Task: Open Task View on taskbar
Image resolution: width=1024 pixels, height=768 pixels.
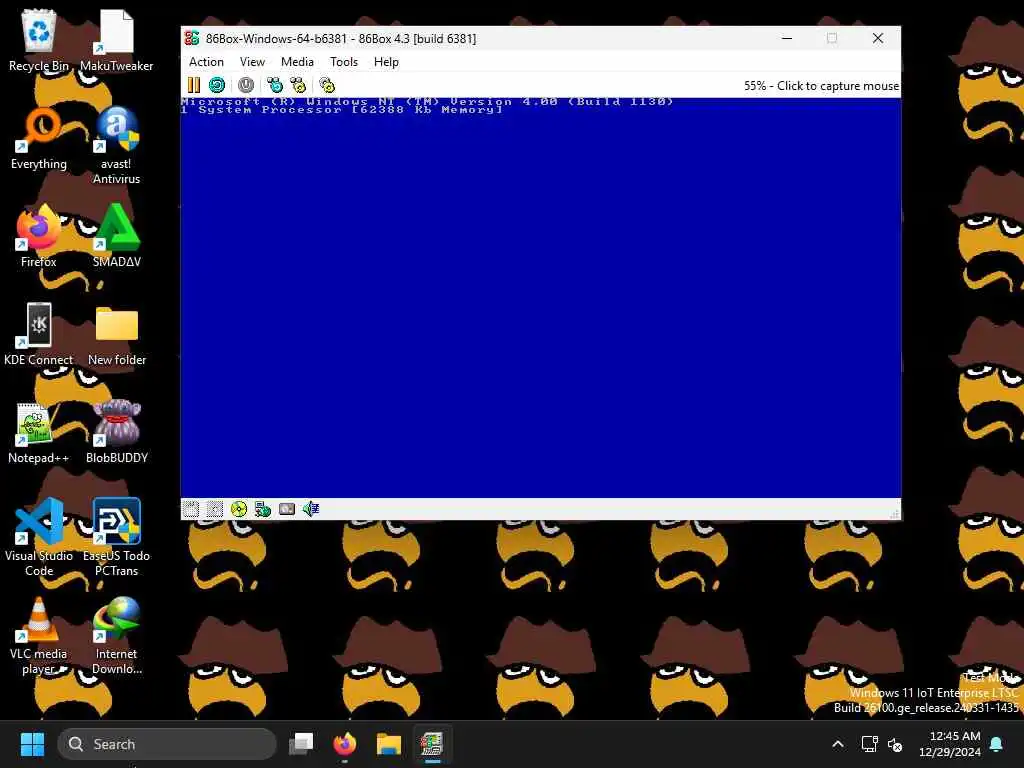Action: [x=301, y=744]
